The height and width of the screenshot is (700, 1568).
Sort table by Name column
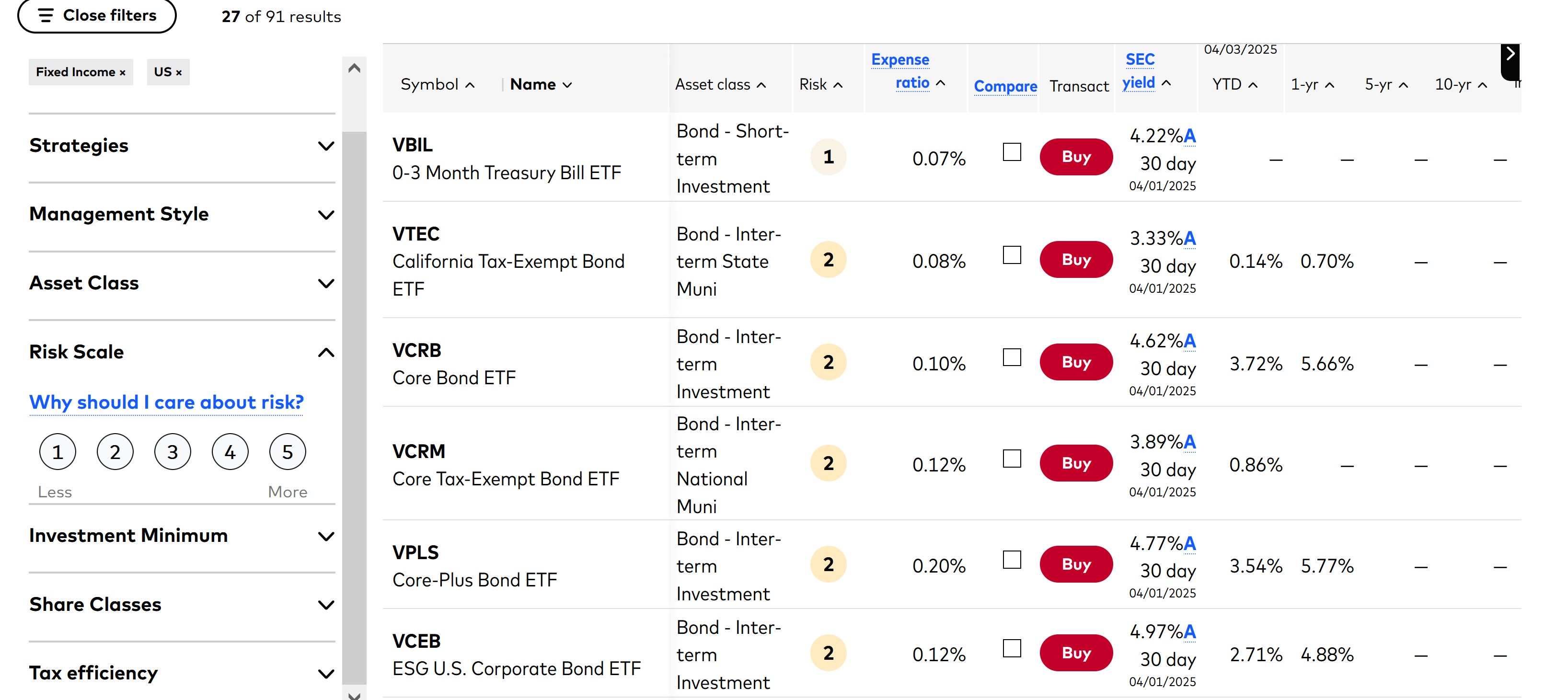coord(541,85)
